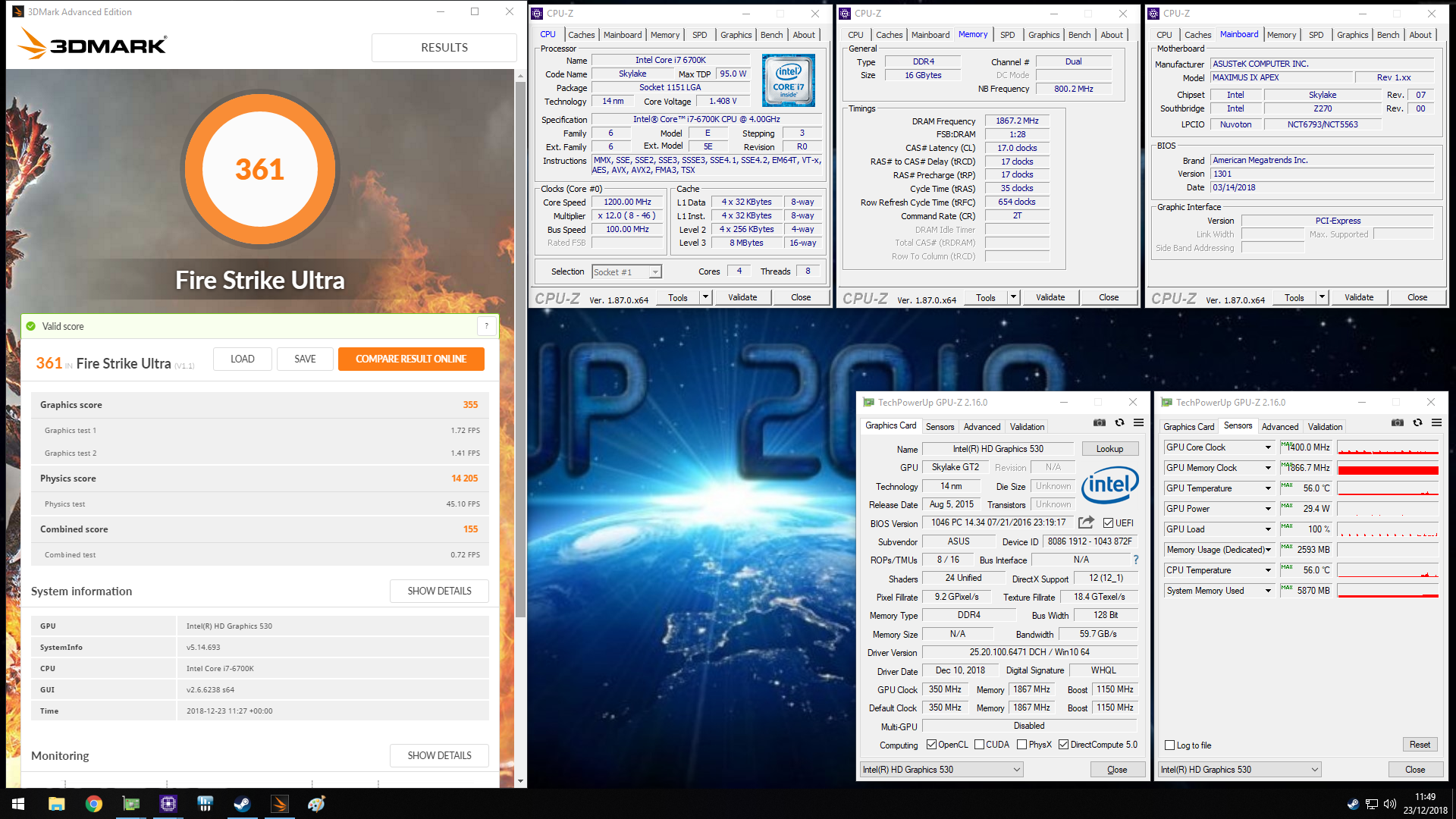Expand Tools dropdown arrow in CPU-Z CPU window
Image resolution: width=1456 pixels, height=819 pixels.
click(705, 297)
